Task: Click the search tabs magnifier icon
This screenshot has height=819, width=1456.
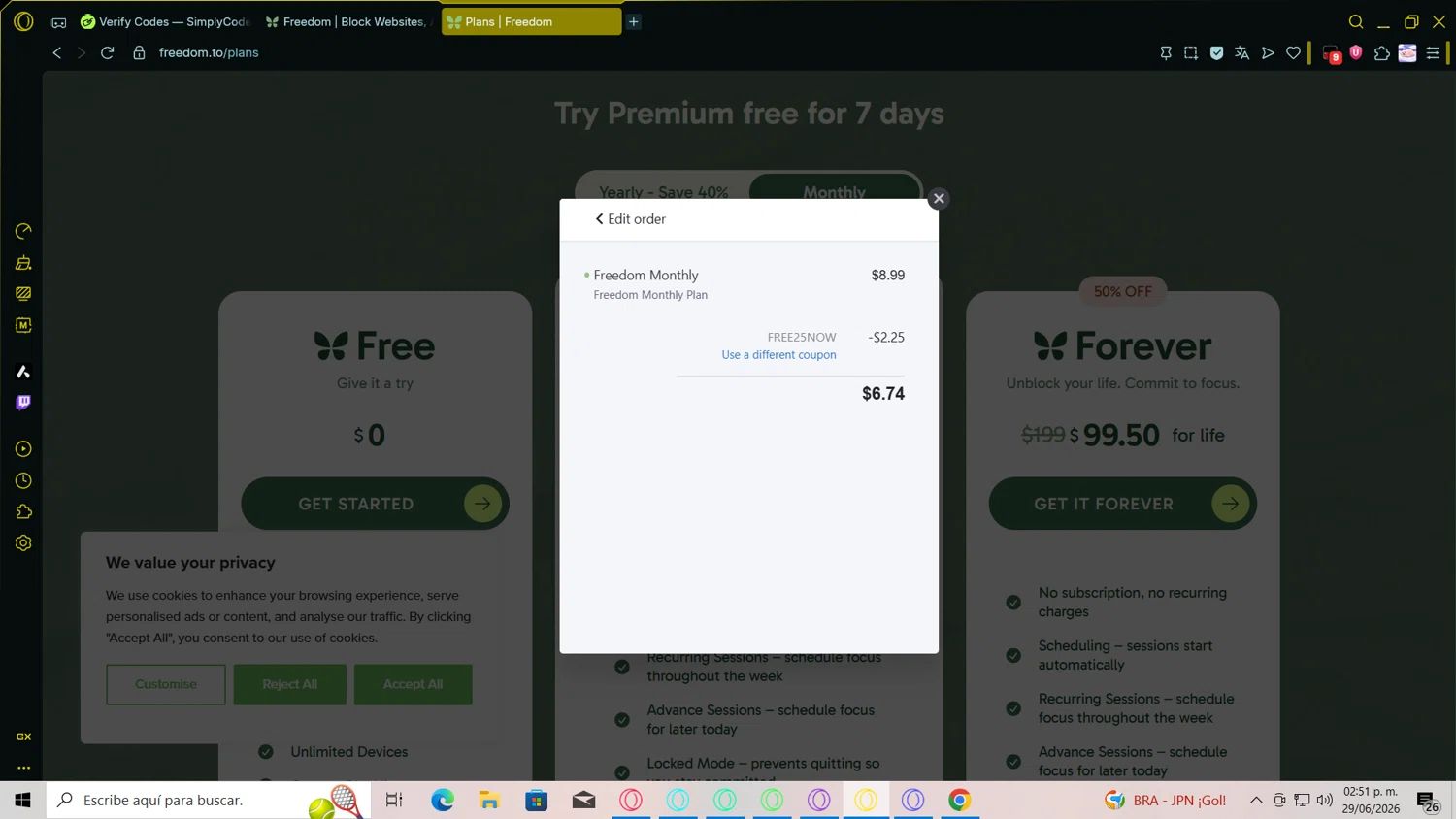Action: (x=1356, y=21)
